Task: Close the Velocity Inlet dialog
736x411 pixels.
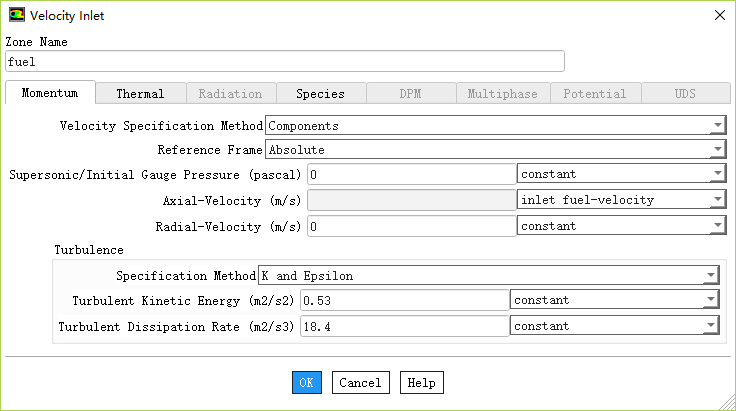Action: 717,16
